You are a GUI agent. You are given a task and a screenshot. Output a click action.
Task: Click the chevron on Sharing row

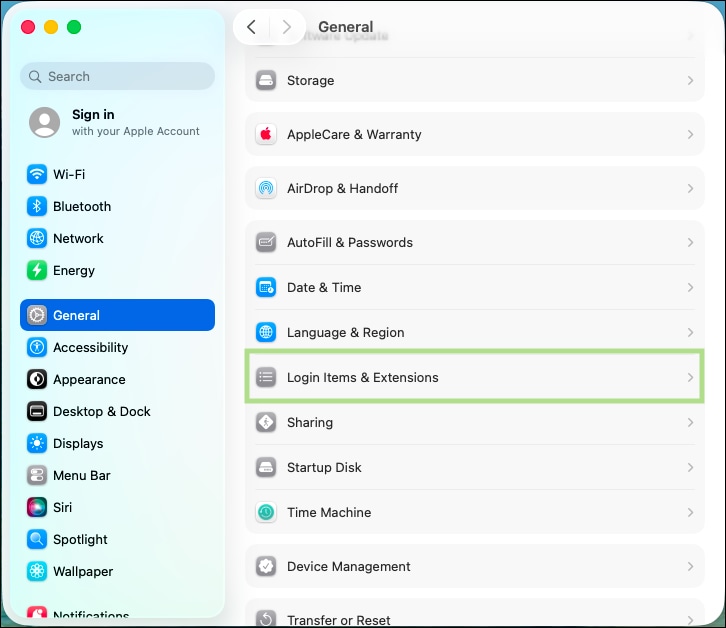690,422
